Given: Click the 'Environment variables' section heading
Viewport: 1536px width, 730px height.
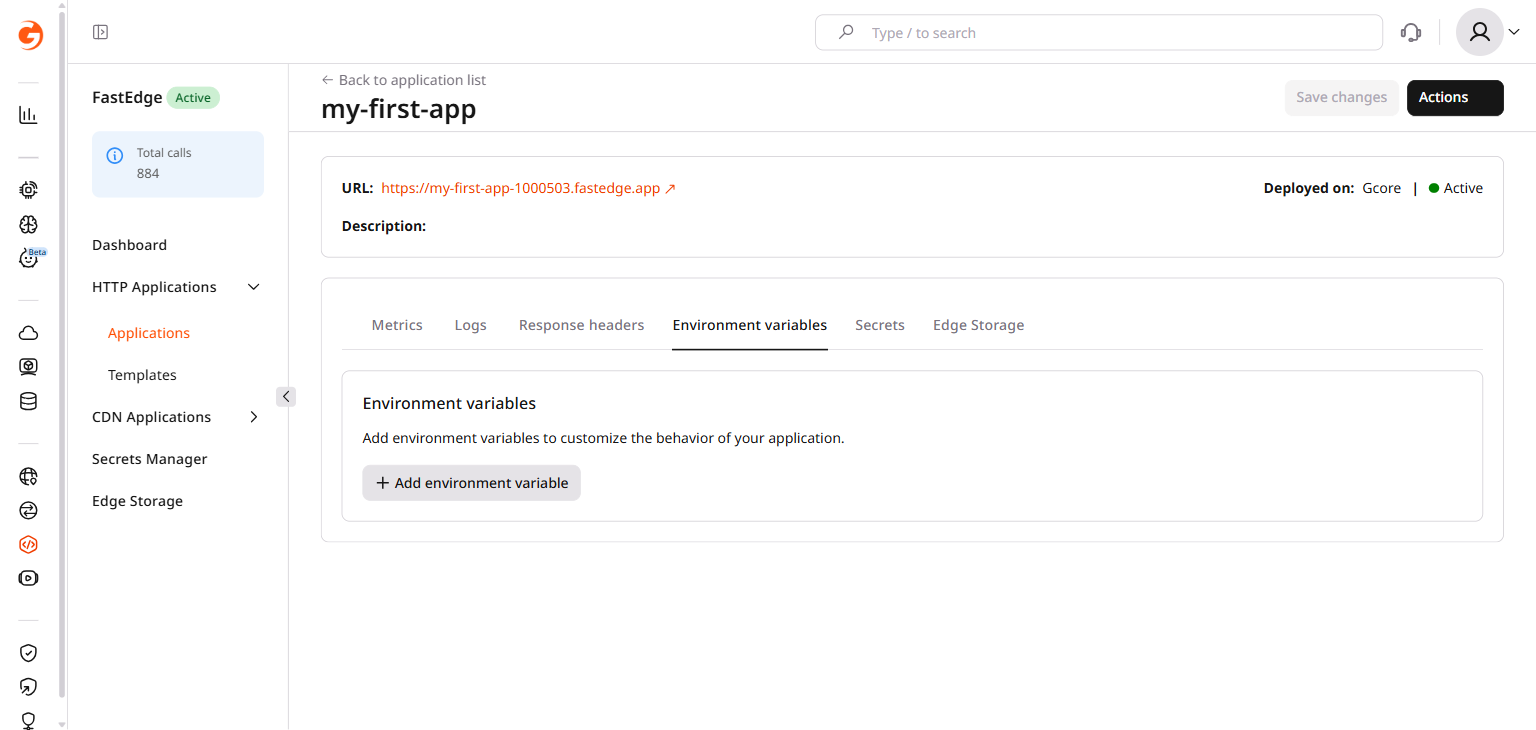Looking at the screenshot, I should coord(449,404).
